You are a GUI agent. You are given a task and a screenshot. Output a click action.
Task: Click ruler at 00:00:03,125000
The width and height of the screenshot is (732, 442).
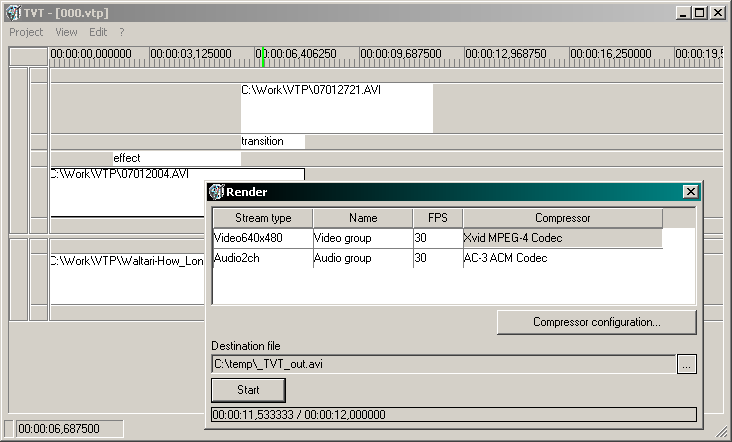190,54
